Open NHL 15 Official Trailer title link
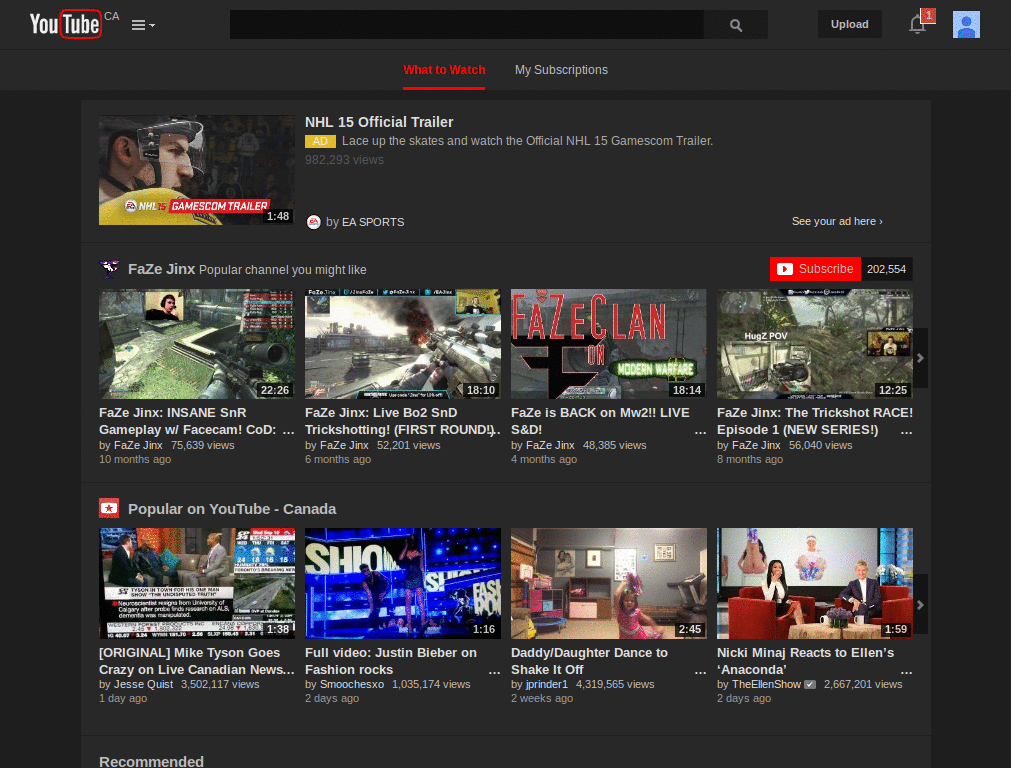This screenshot has height=768, width=1024. point(379,122)
